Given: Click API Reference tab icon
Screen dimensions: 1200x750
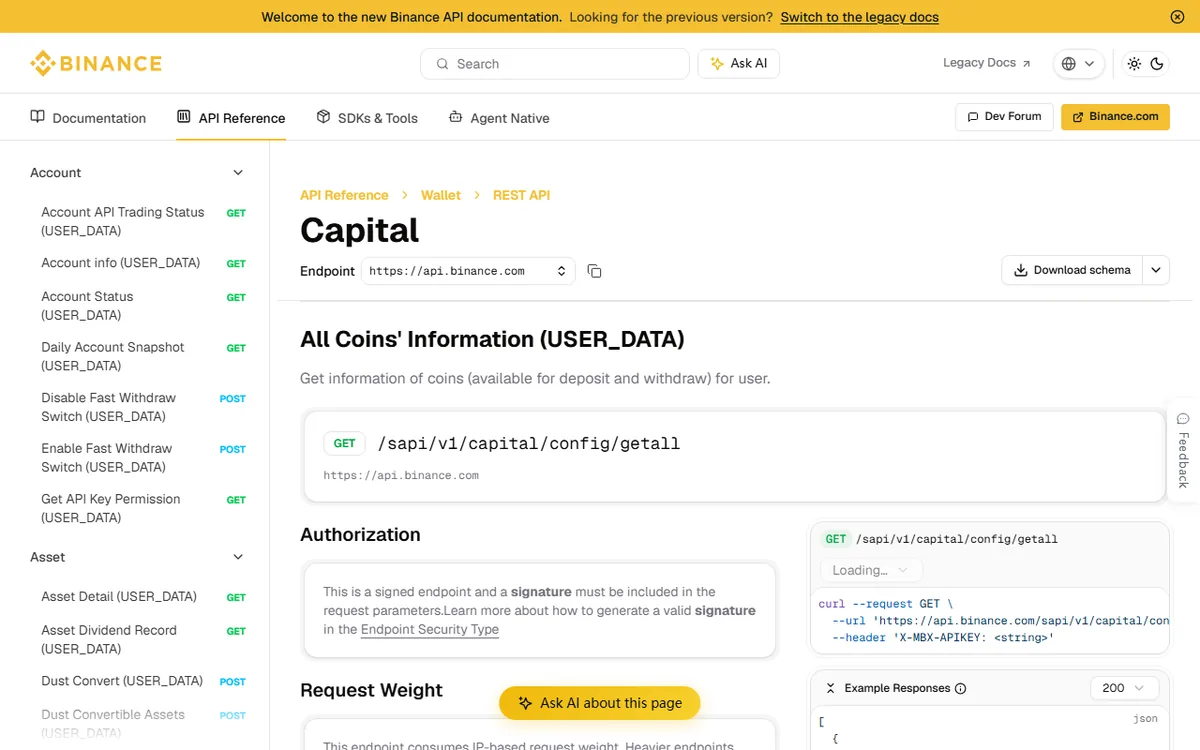Looking at the screenshot, I should pyautogui.click(x=184, y=117).
